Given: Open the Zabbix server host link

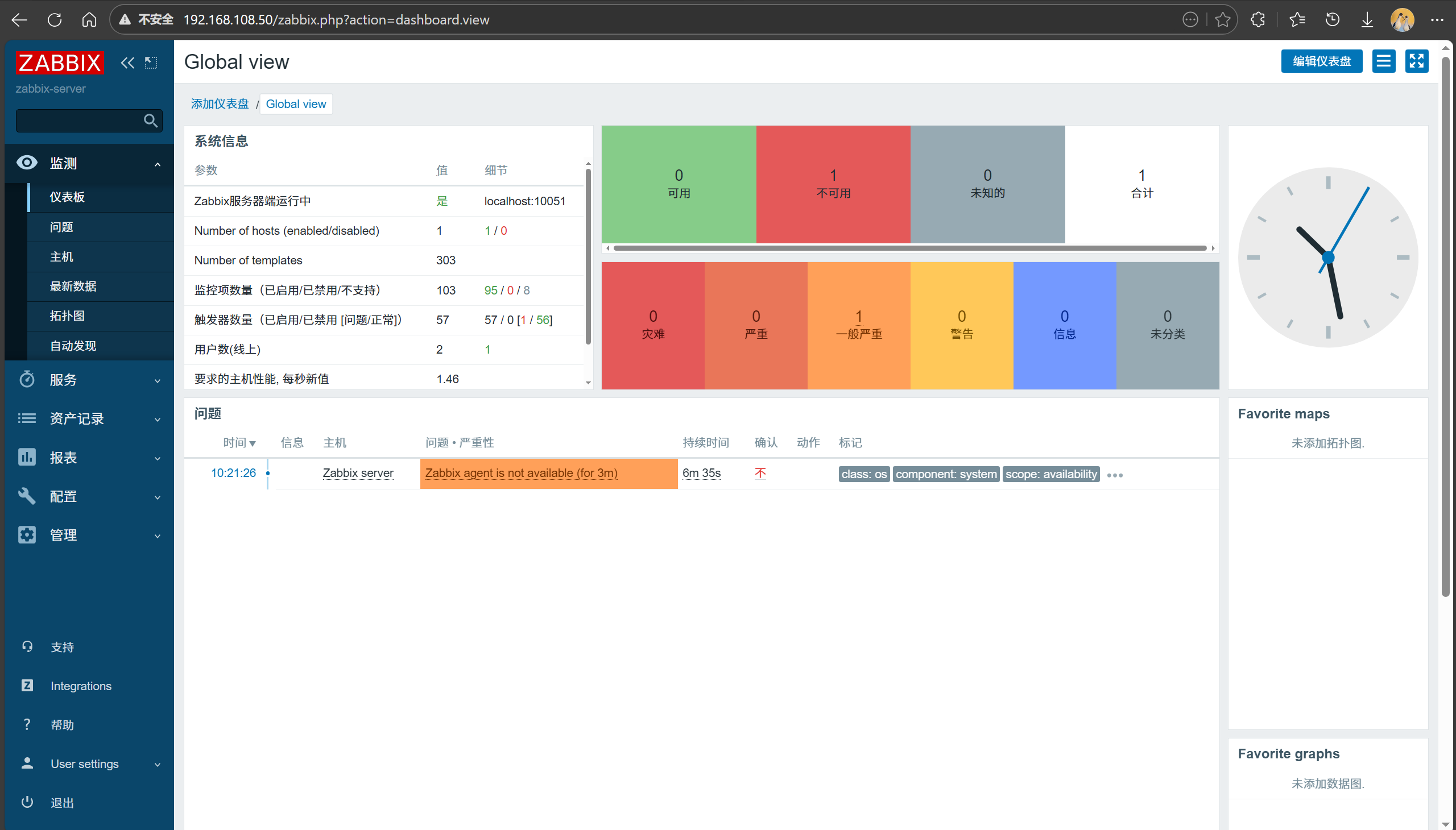Looking at the screenshot, I should [358, 473].
